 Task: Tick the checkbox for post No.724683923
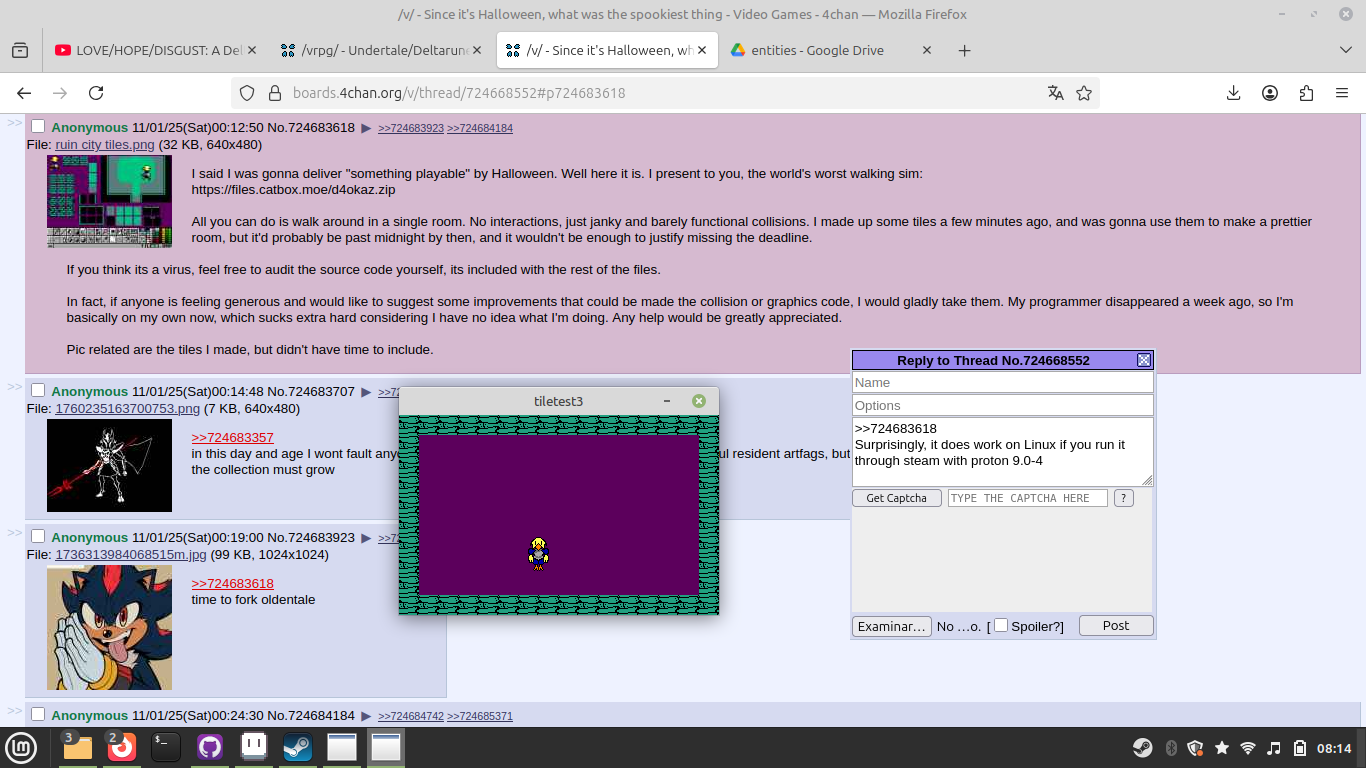click(x=38, y=536)
